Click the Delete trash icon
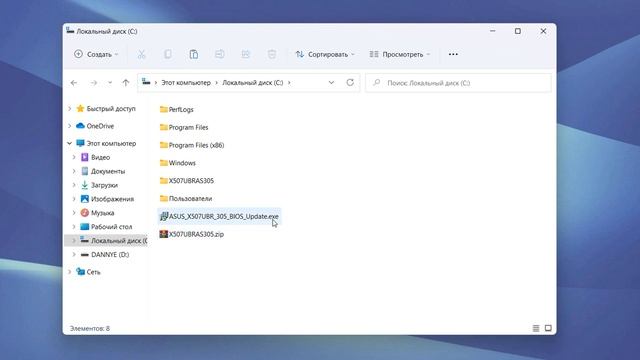This screenshot has width=640, height=360. pyautogui.click(x=272, y=54)
